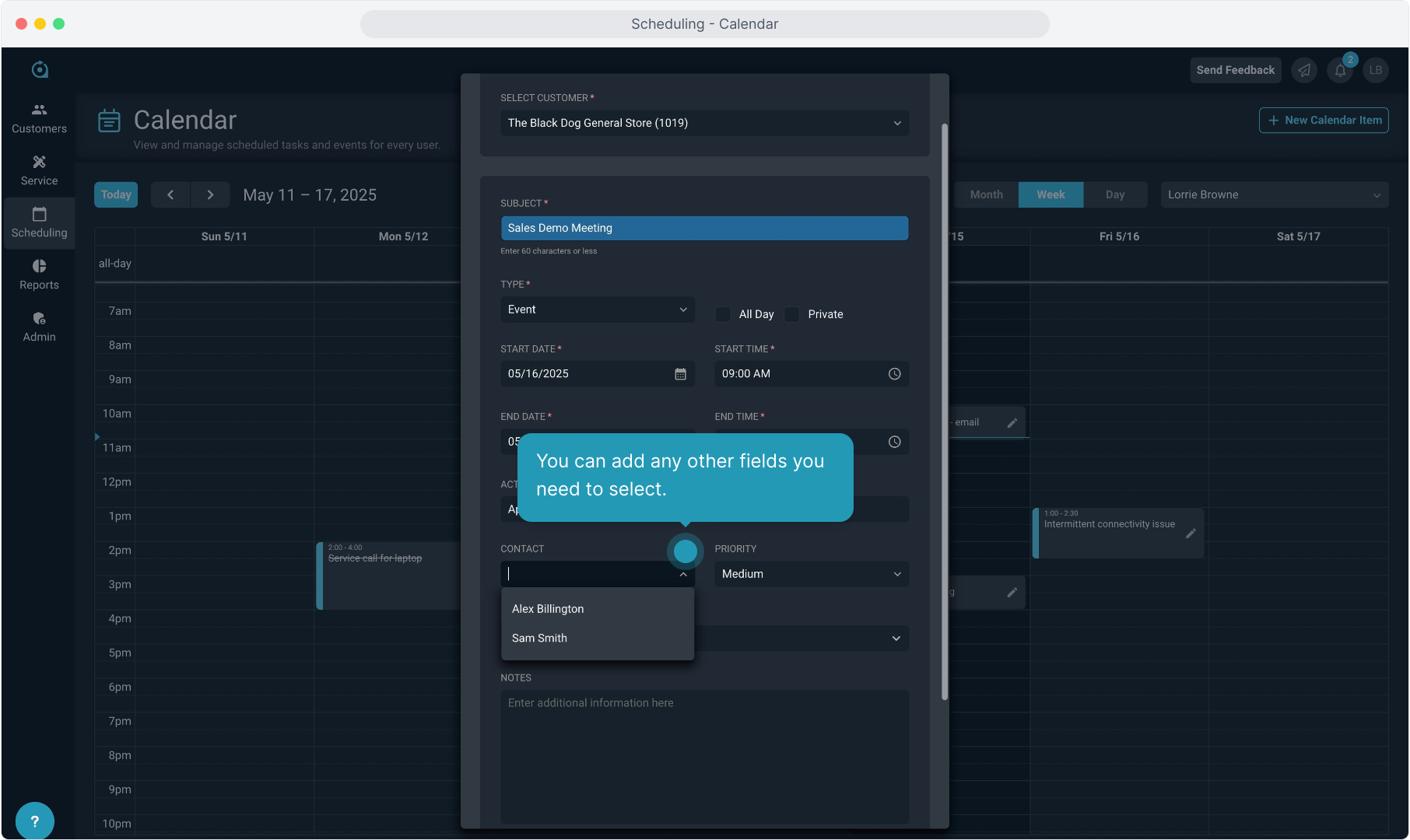Viewport: 1410px width, 840px height.
Task: Select Sam Smith from contact list
Action: pos(539,638)
